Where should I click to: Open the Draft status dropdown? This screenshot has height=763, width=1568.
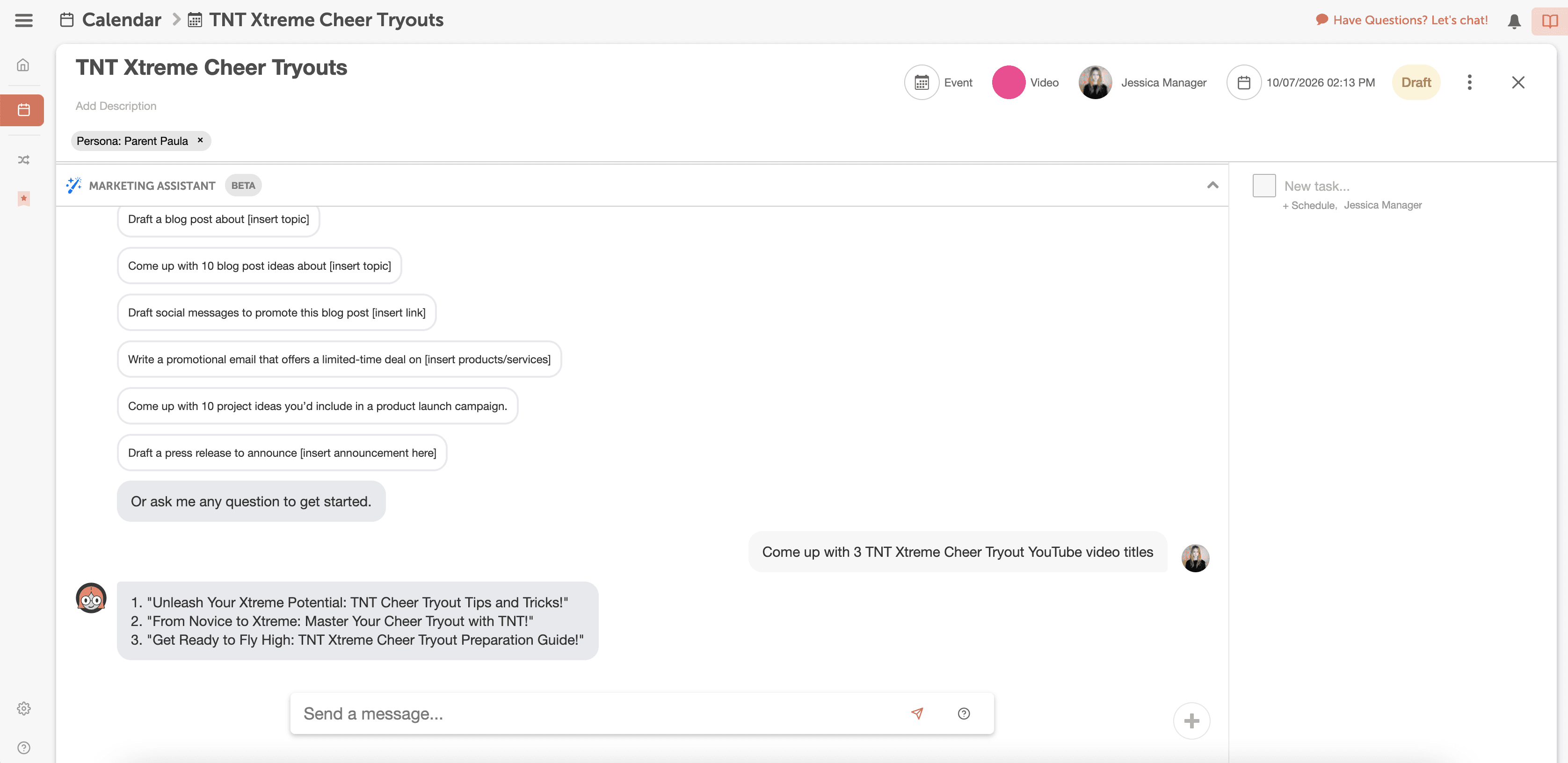(x=1415, y=82)
